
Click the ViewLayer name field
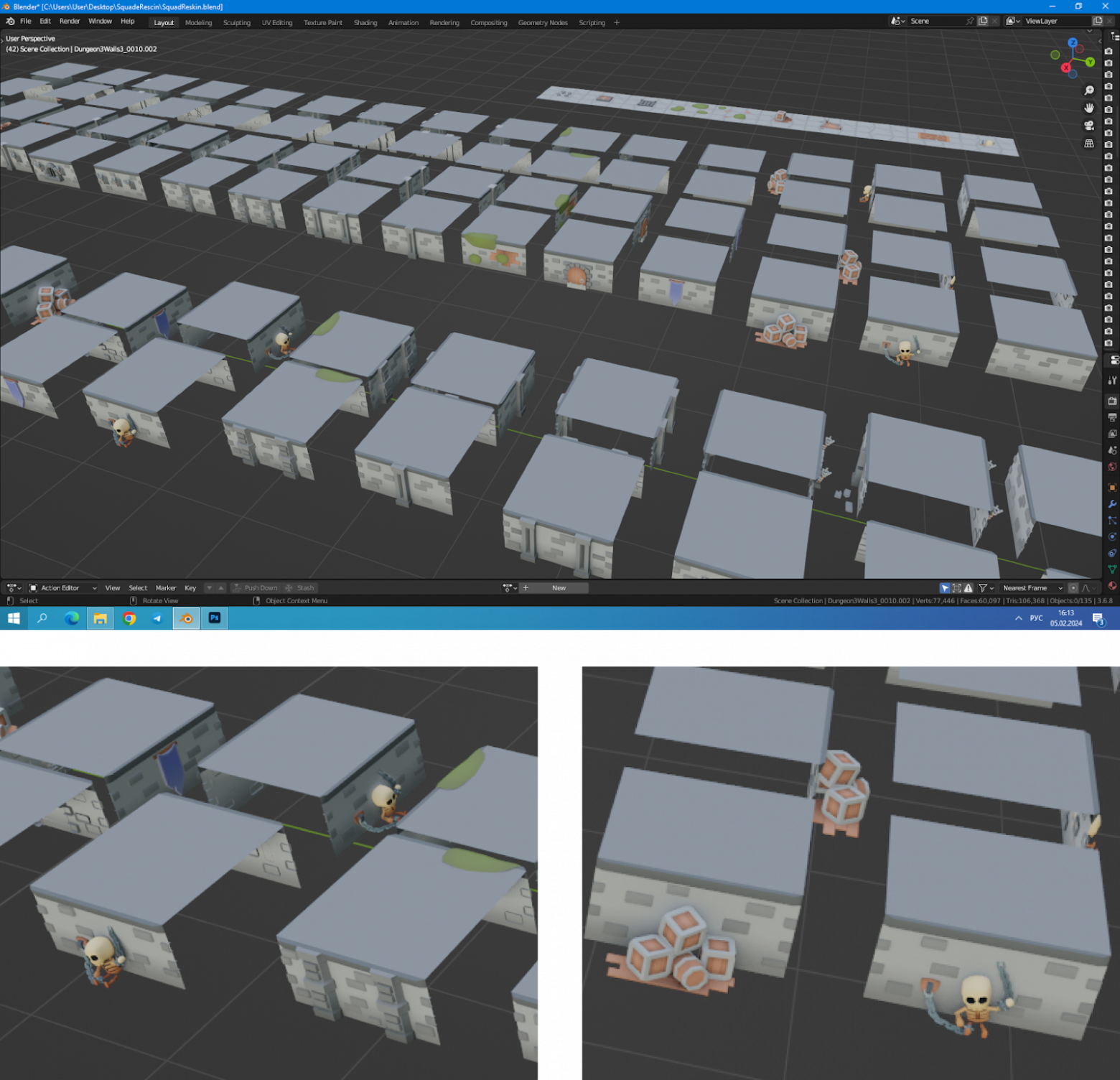(x=1055, y=22)
